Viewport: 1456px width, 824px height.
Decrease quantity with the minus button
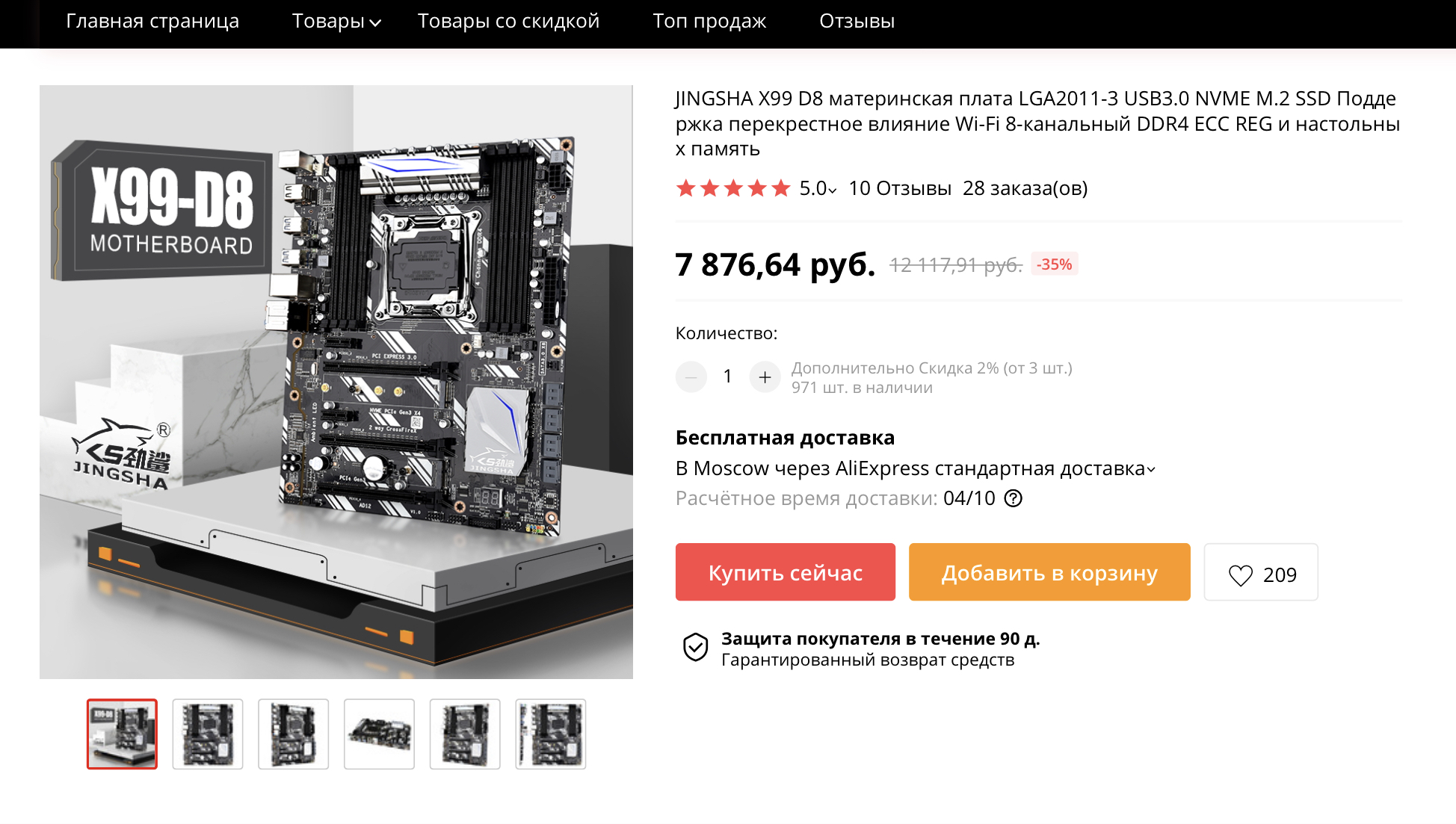pos(691,377)
